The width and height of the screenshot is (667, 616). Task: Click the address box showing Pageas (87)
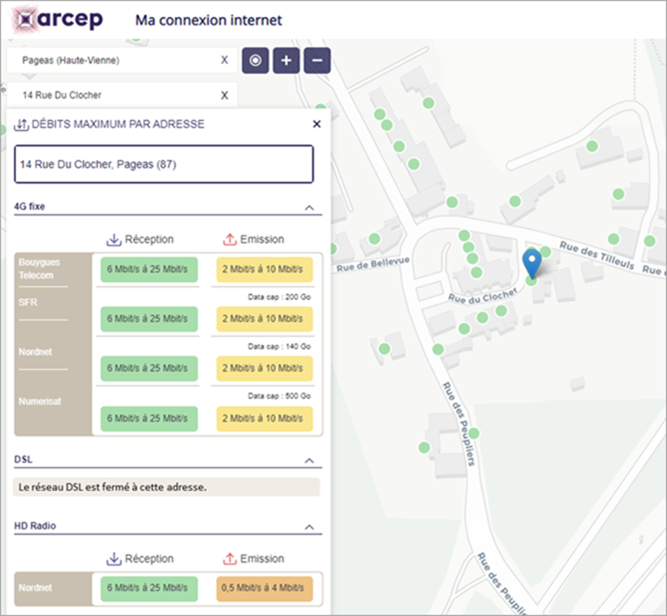click(164, 164)
